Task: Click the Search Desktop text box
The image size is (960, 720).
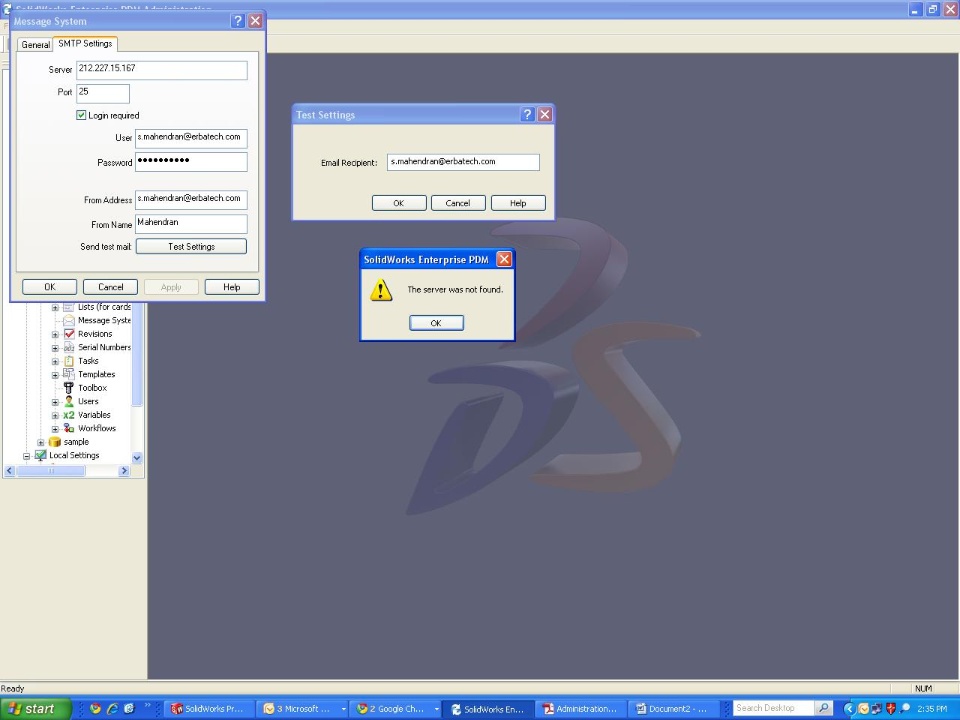Action: pos(774,708)
